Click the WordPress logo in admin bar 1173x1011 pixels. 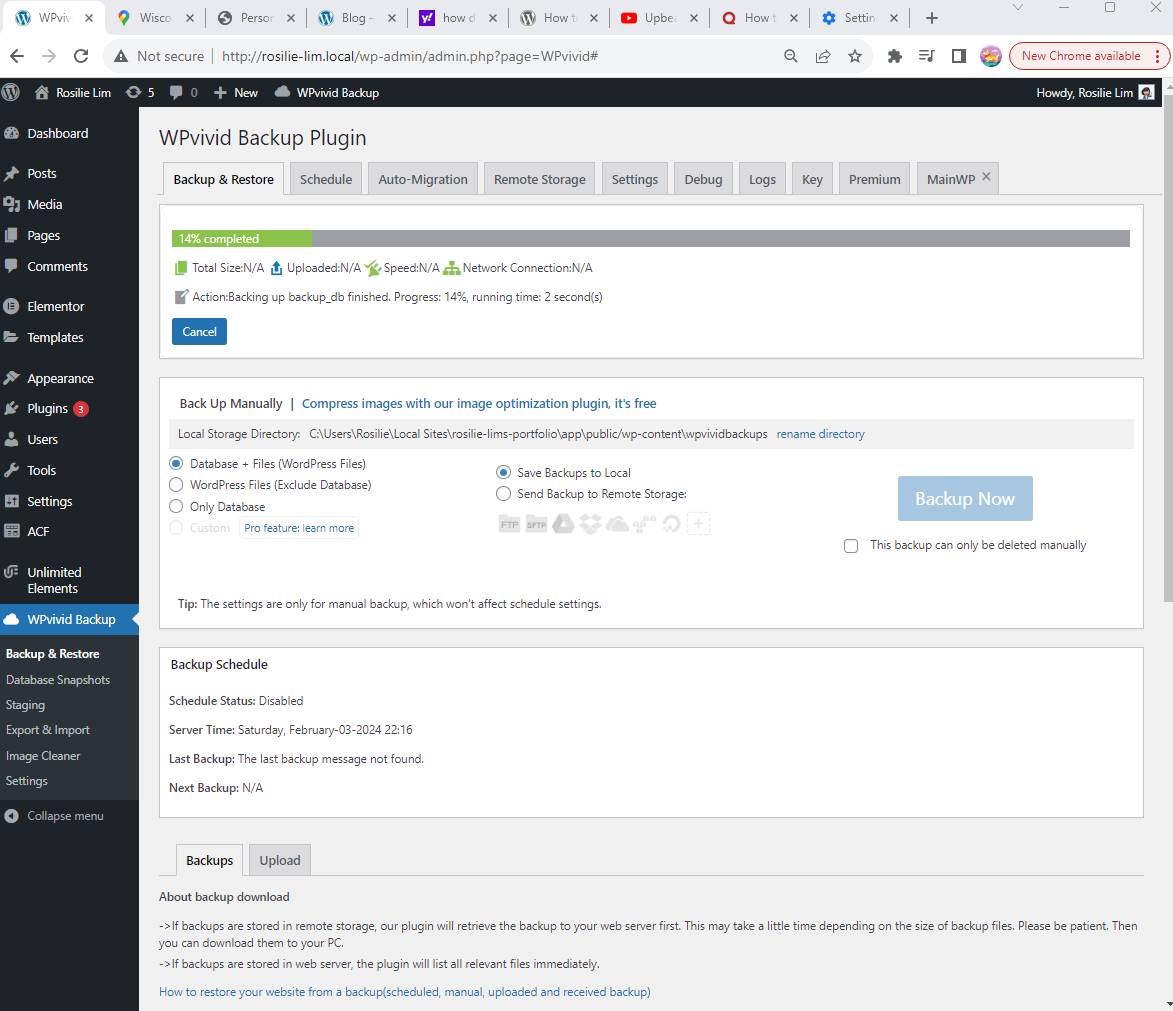11,92
